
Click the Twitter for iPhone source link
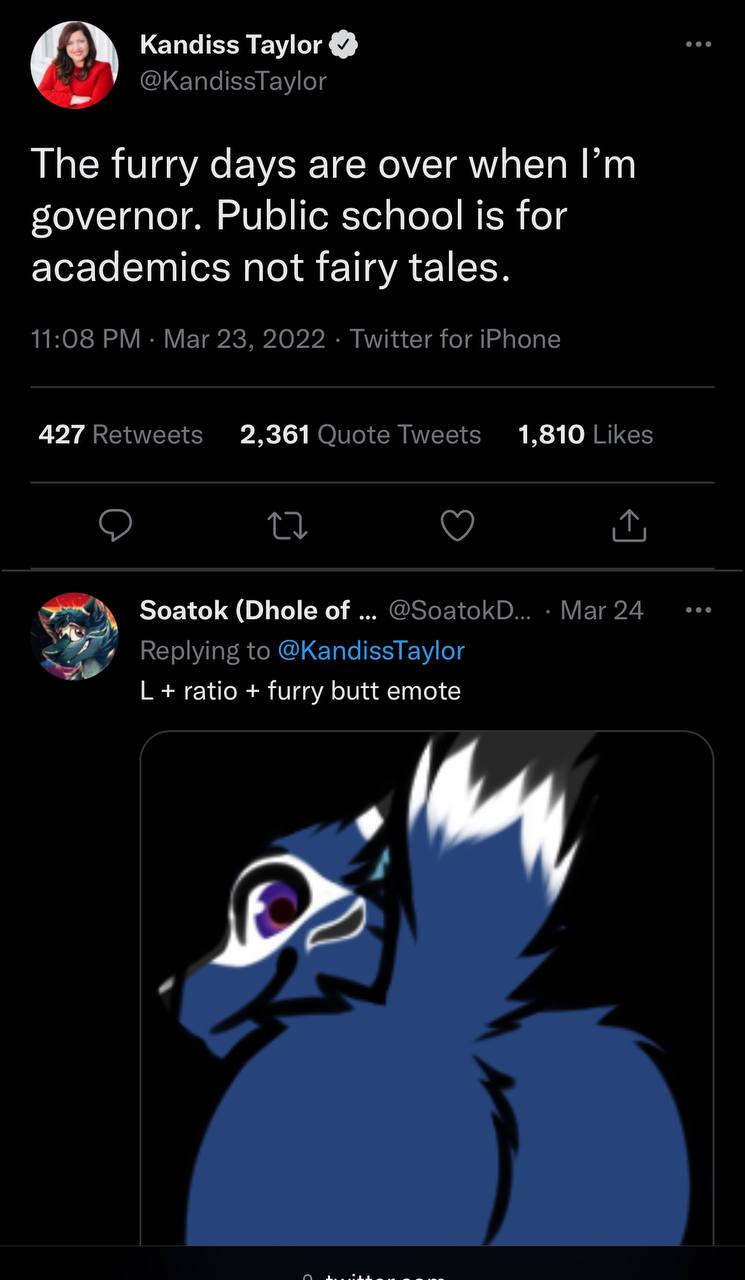(x=455, y=339)
